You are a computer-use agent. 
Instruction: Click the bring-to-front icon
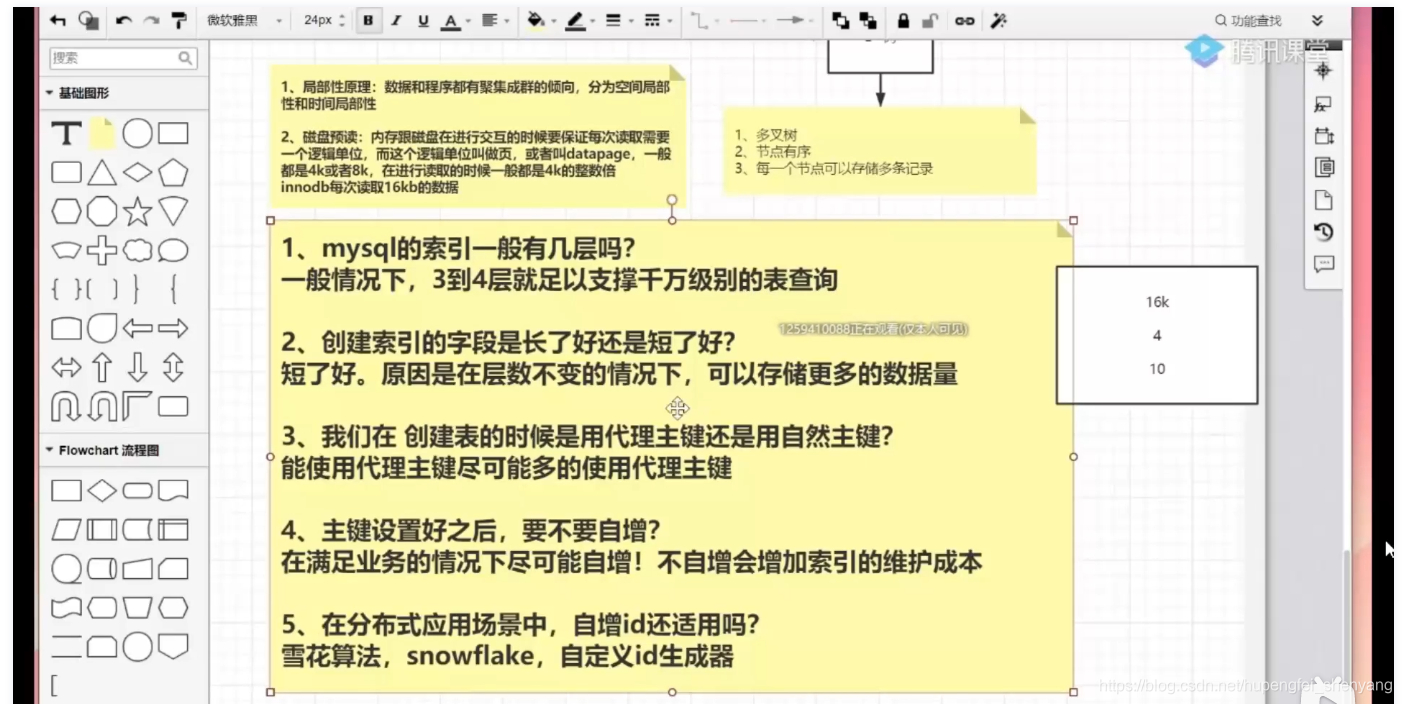(x=841, y=20)
